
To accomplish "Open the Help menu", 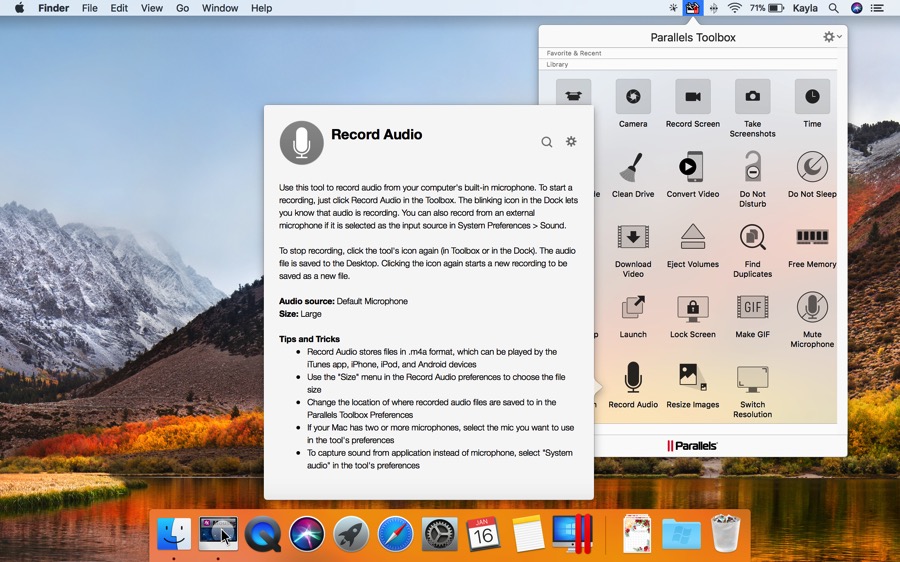I will tap(261, 8).
